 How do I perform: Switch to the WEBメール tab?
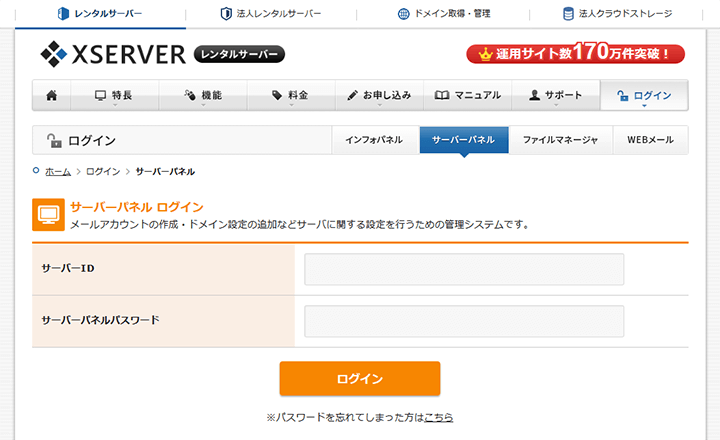651,140
